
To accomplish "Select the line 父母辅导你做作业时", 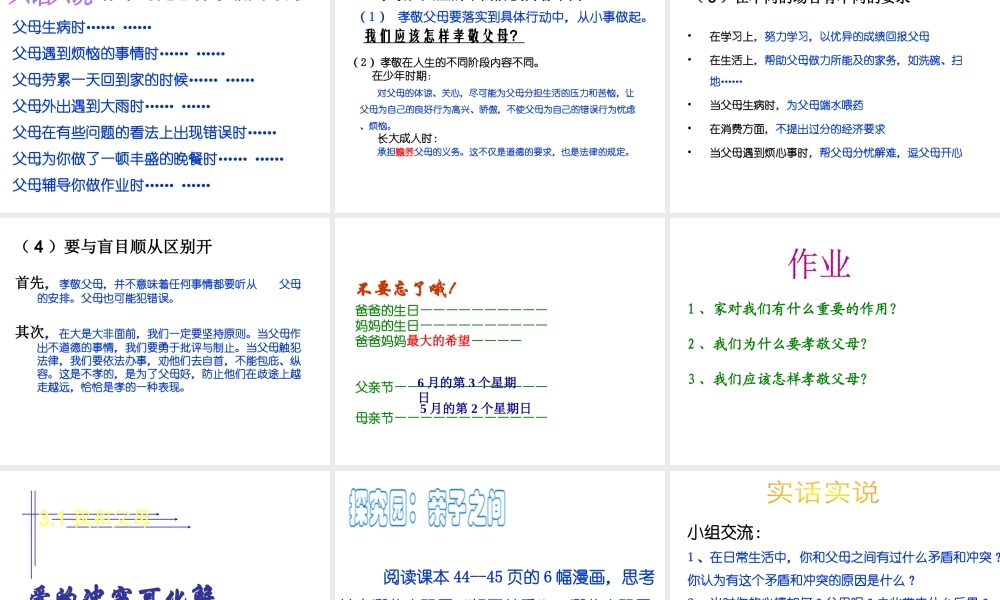I will (111, 184).
